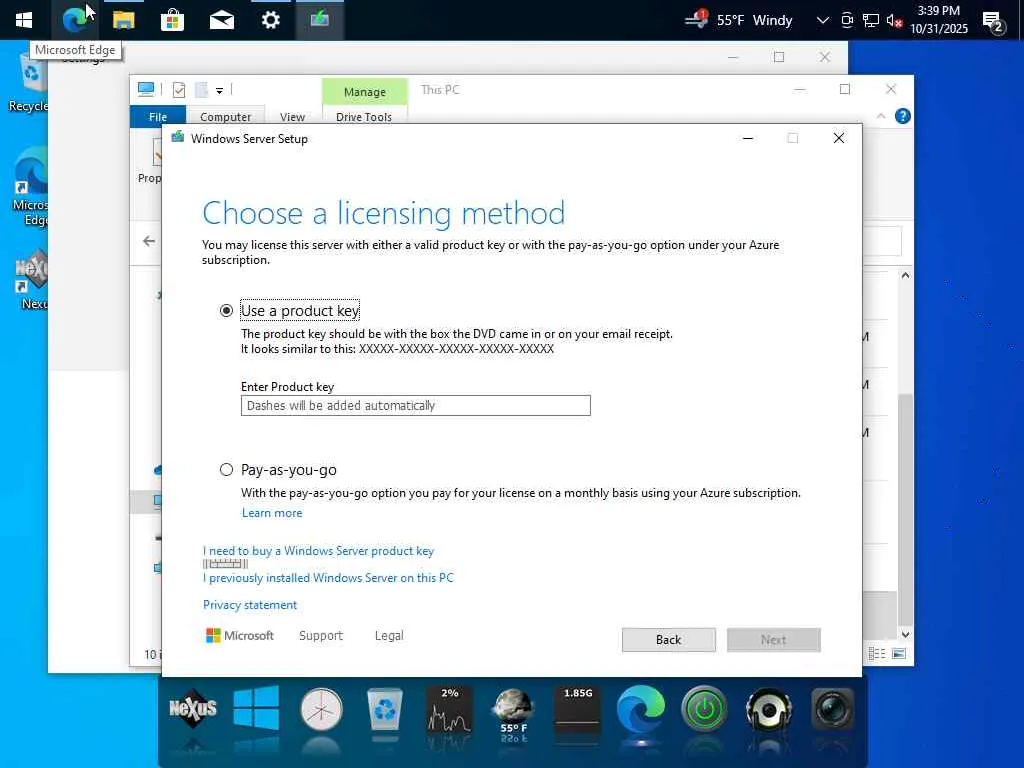Open the Recycle Bin on the Nexus dock

click(385, 709)
